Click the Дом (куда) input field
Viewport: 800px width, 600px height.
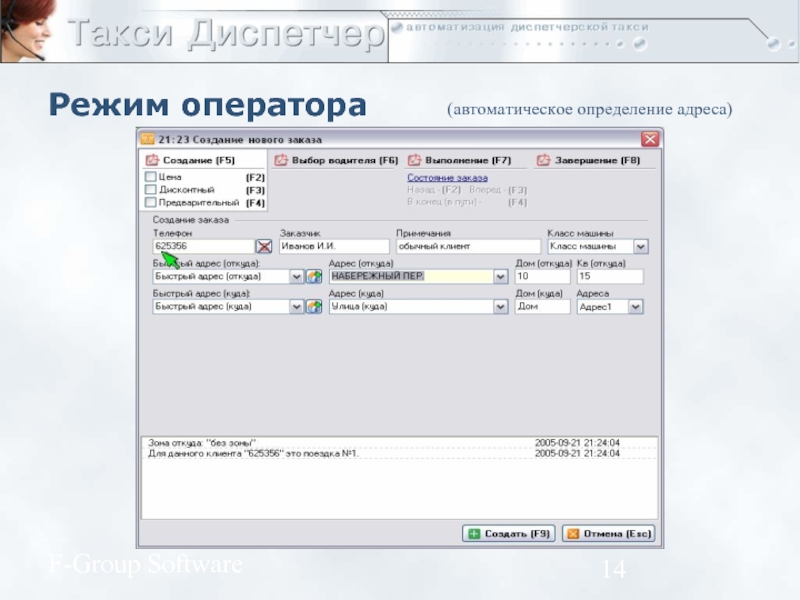tap(542, 307)
